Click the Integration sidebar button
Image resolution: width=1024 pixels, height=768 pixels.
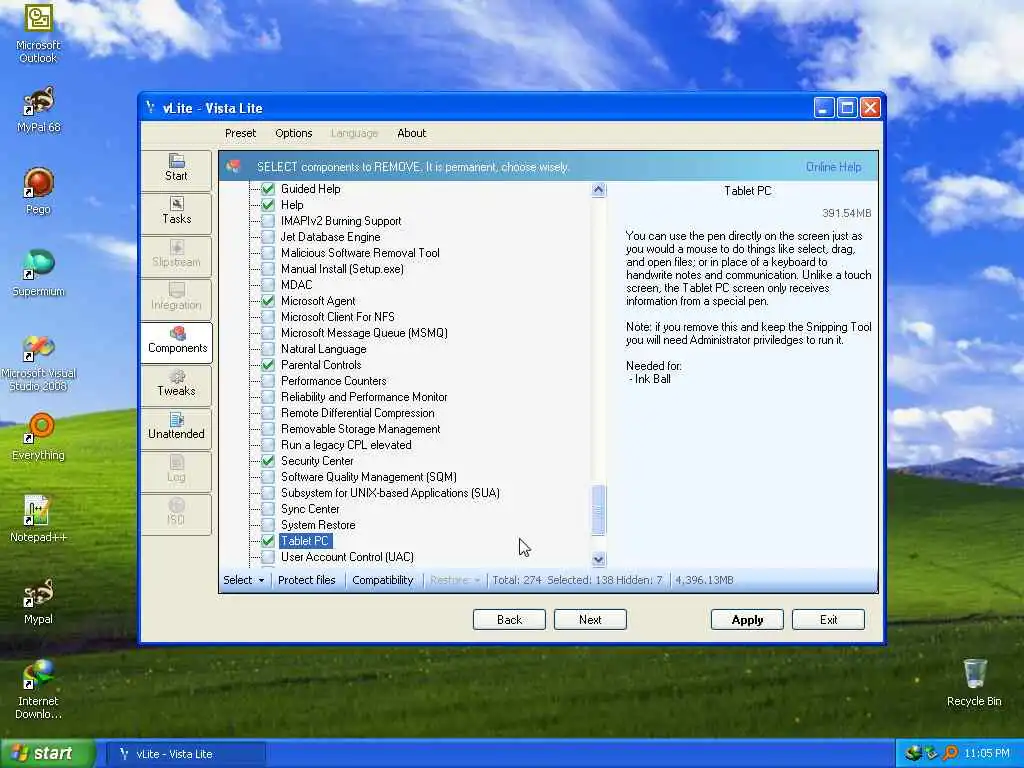(x=176, y=298)
